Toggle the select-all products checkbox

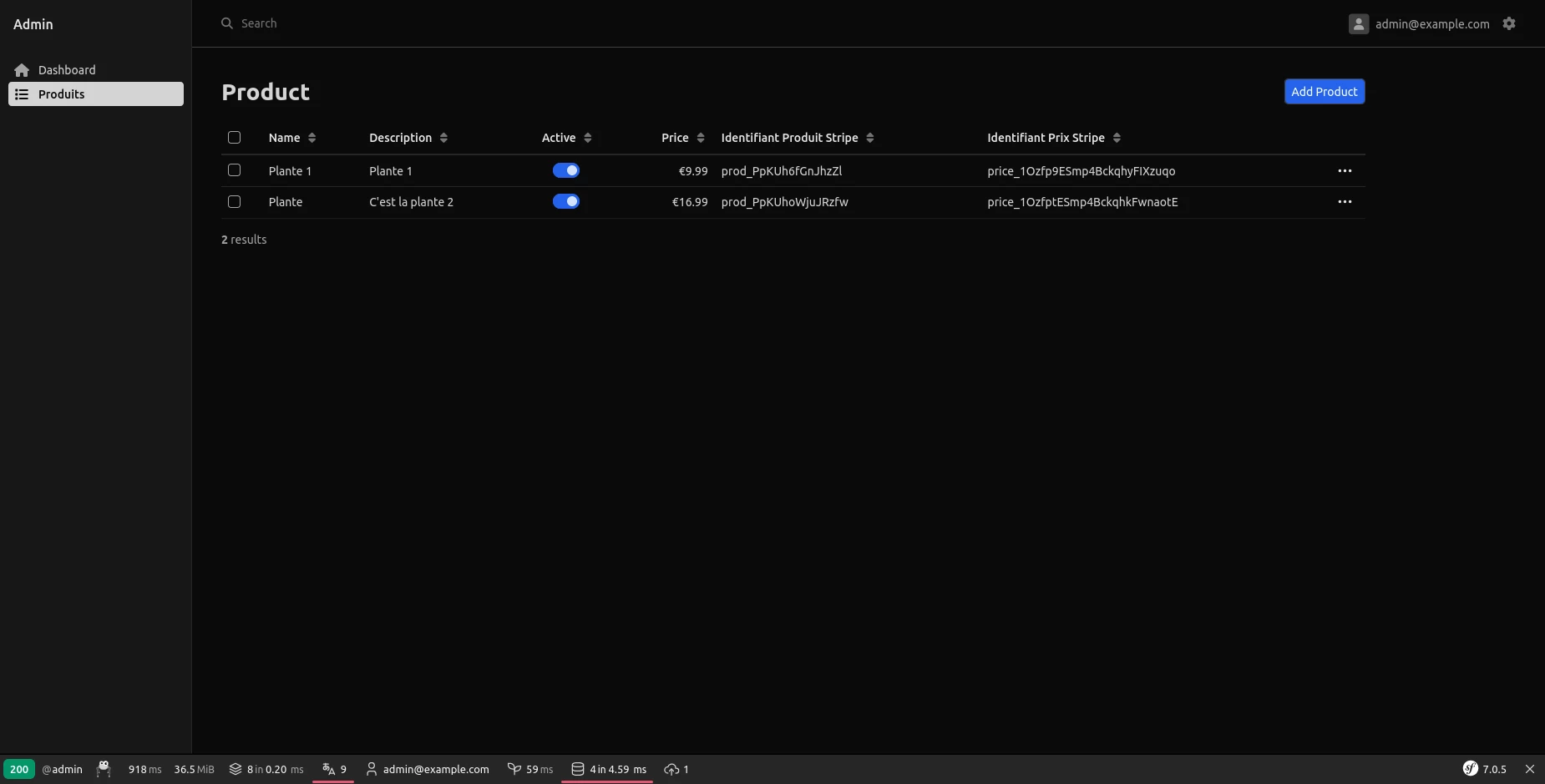coord(234,137)
